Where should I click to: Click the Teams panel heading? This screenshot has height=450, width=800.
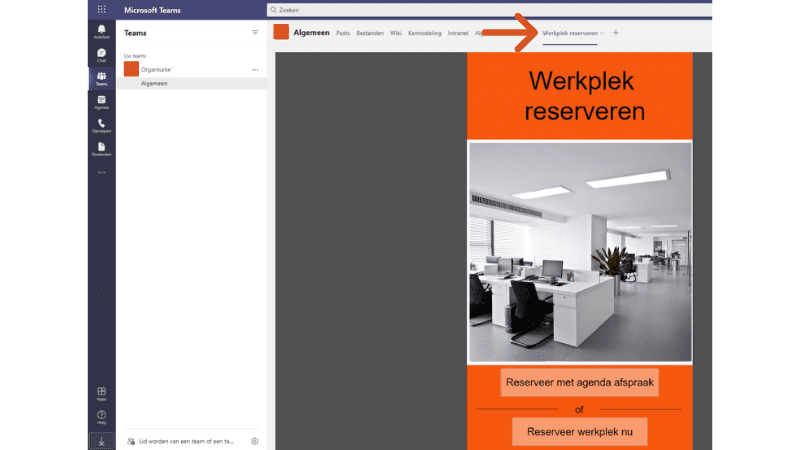click(135, 33)
